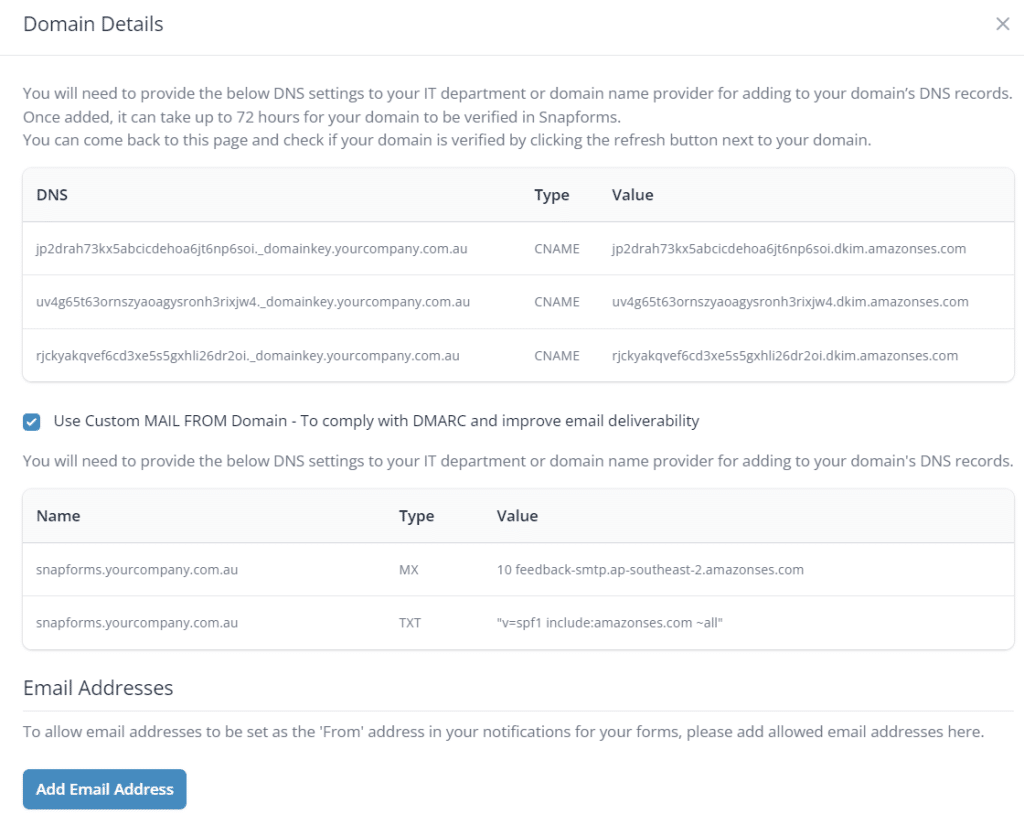
Task: Select the rjckyakq _domainkey DNS record name
Action: coord(248,355)
